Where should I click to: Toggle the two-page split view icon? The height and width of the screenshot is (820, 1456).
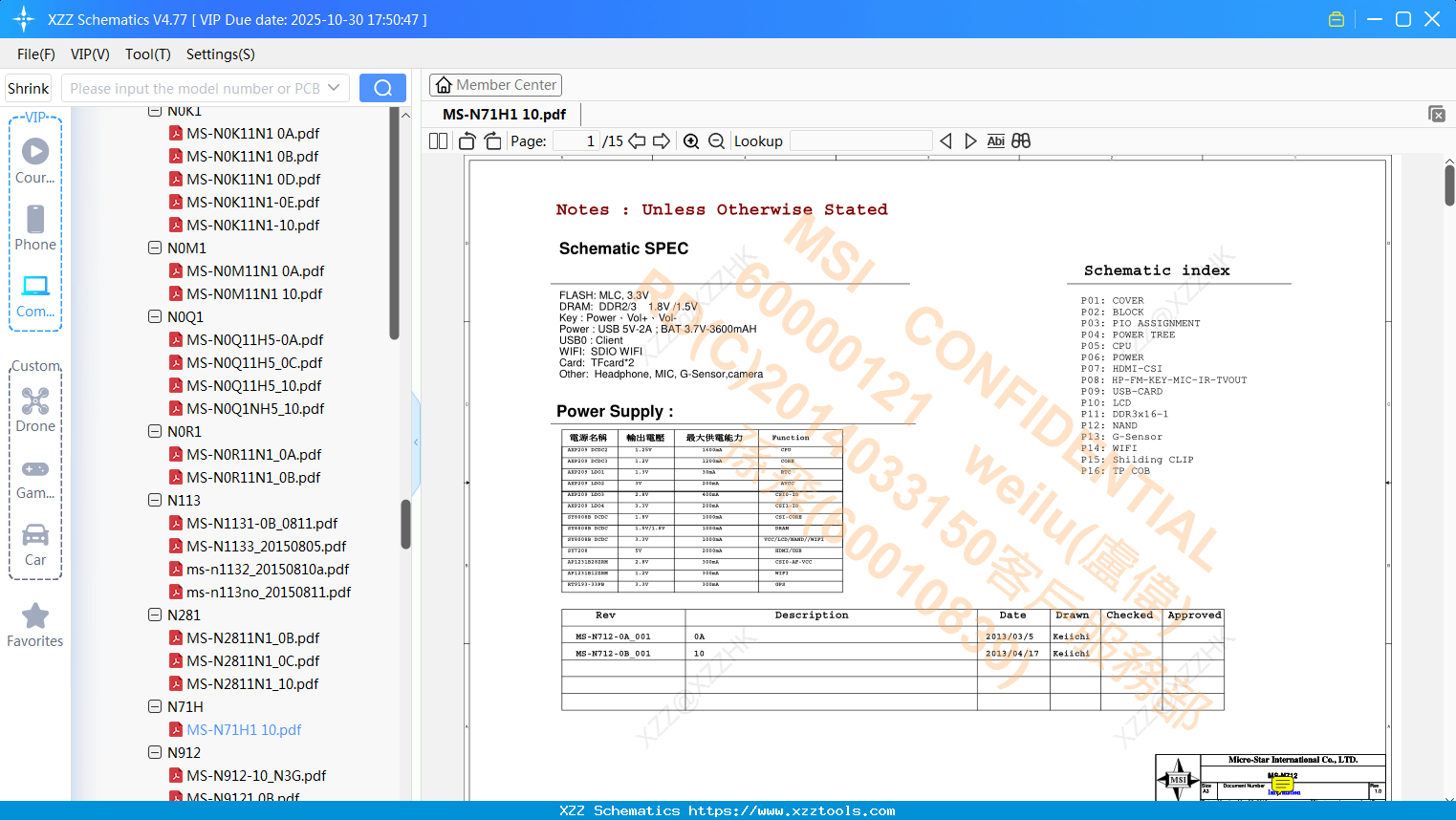coord(438,141)
